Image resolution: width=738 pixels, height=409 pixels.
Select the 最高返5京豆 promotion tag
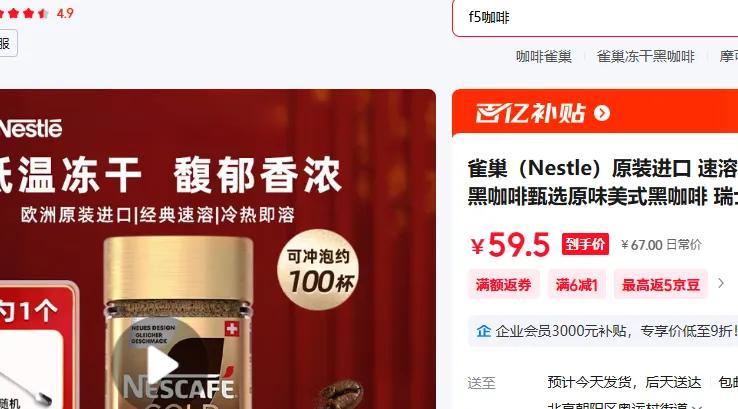pos(661,284)
